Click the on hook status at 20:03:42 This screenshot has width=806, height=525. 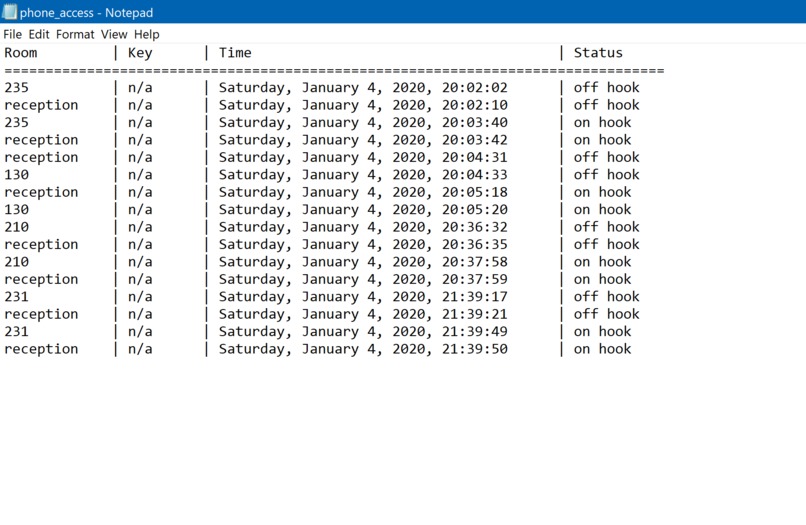pos(602,140)
